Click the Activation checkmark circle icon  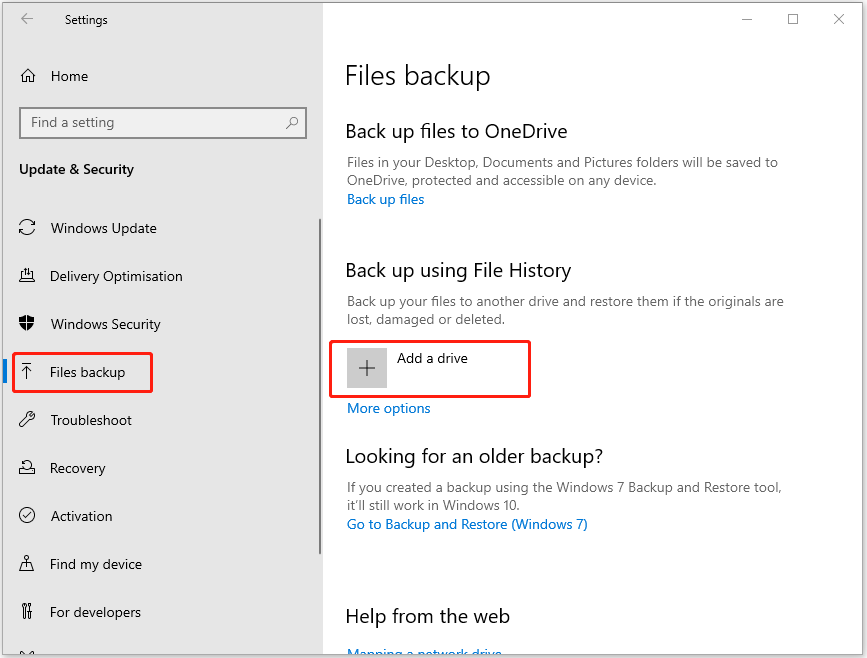point(27,515)
